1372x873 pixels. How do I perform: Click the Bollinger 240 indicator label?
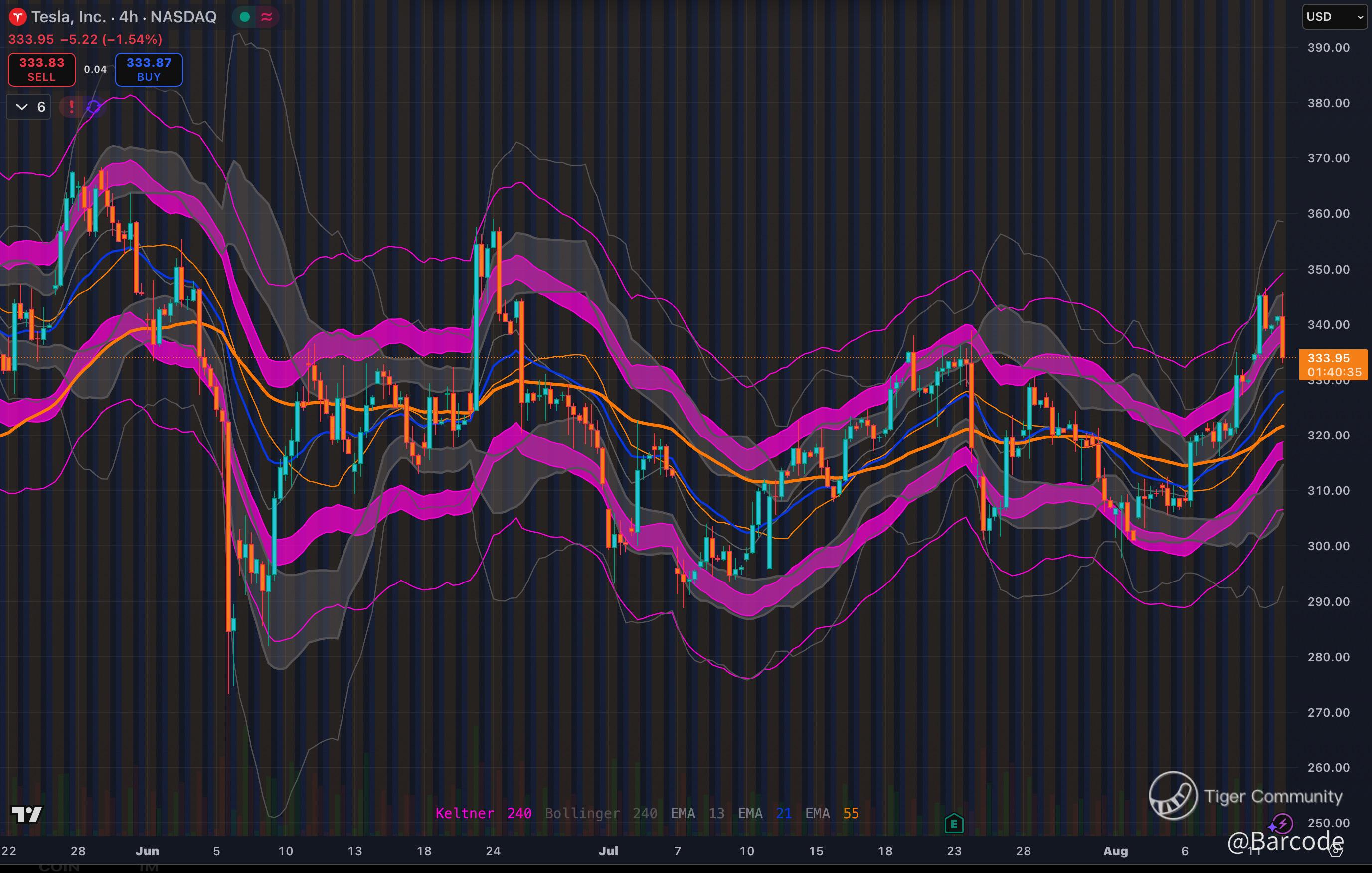point(601,813)
